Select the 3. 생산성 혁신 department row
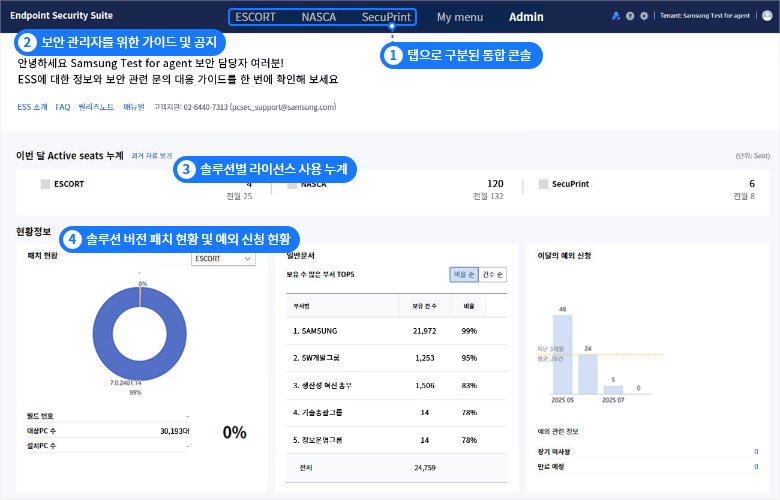The width and height of the screenshot is (780, 500). (x=396, y=386)
